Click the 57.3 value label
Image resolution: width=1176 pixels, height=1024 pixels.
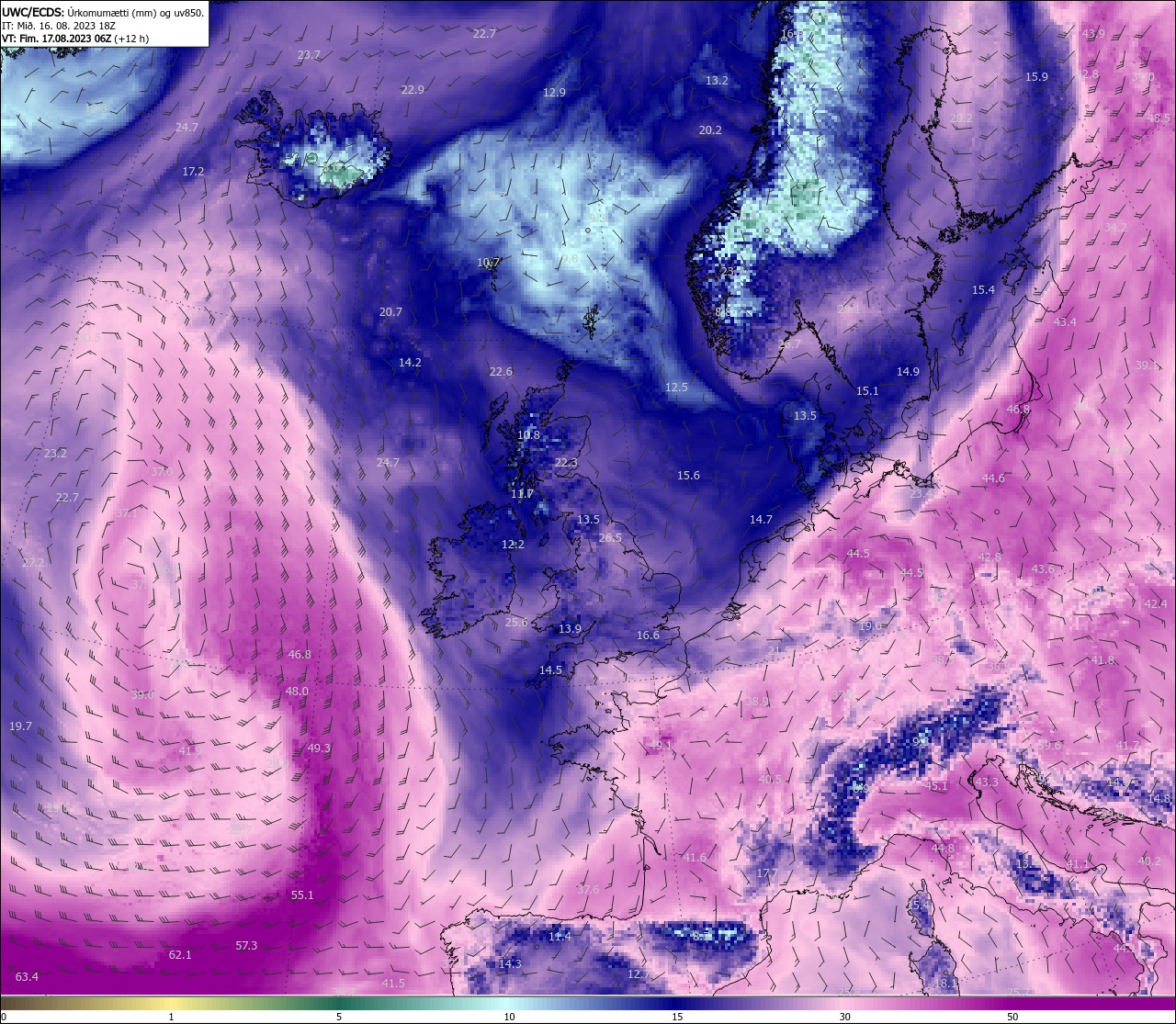coord(246,946)
